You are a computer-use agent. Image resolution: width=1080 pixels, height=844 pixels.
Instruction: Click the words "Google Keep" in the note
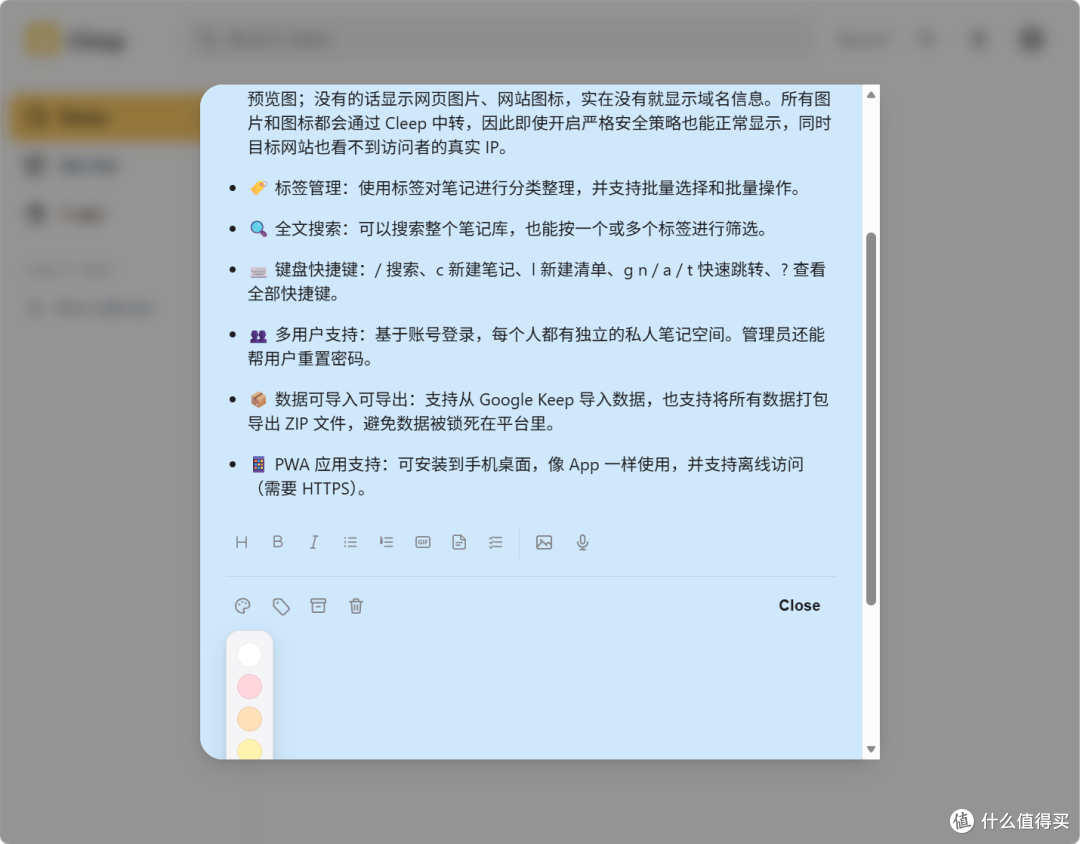(526, 400)
